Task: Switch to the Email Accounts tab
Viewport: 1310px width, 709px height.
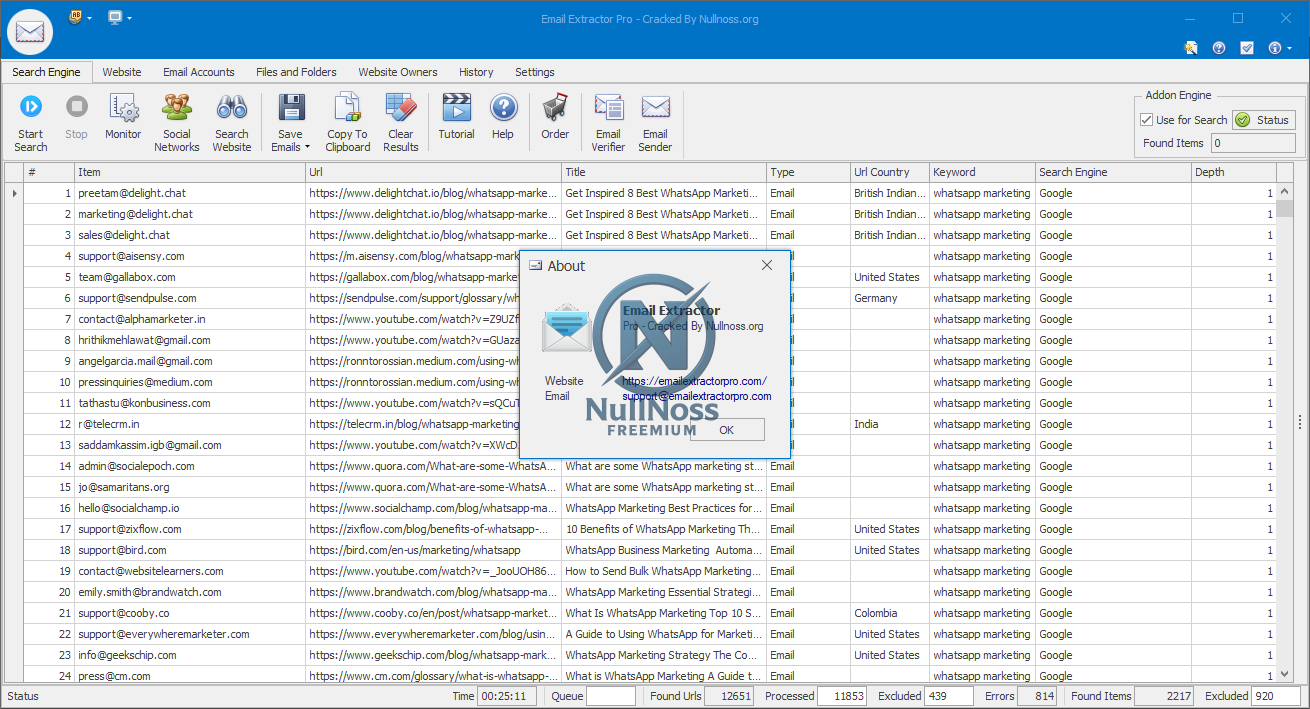Action: coord(199,72)
